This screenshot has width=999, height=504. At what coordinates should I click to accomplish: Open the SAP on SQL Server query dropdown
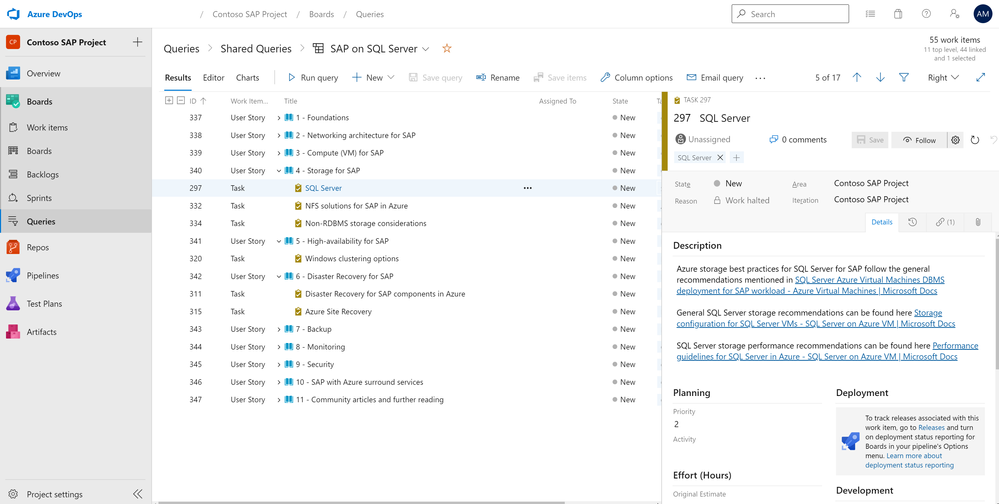tap(426, 49)
